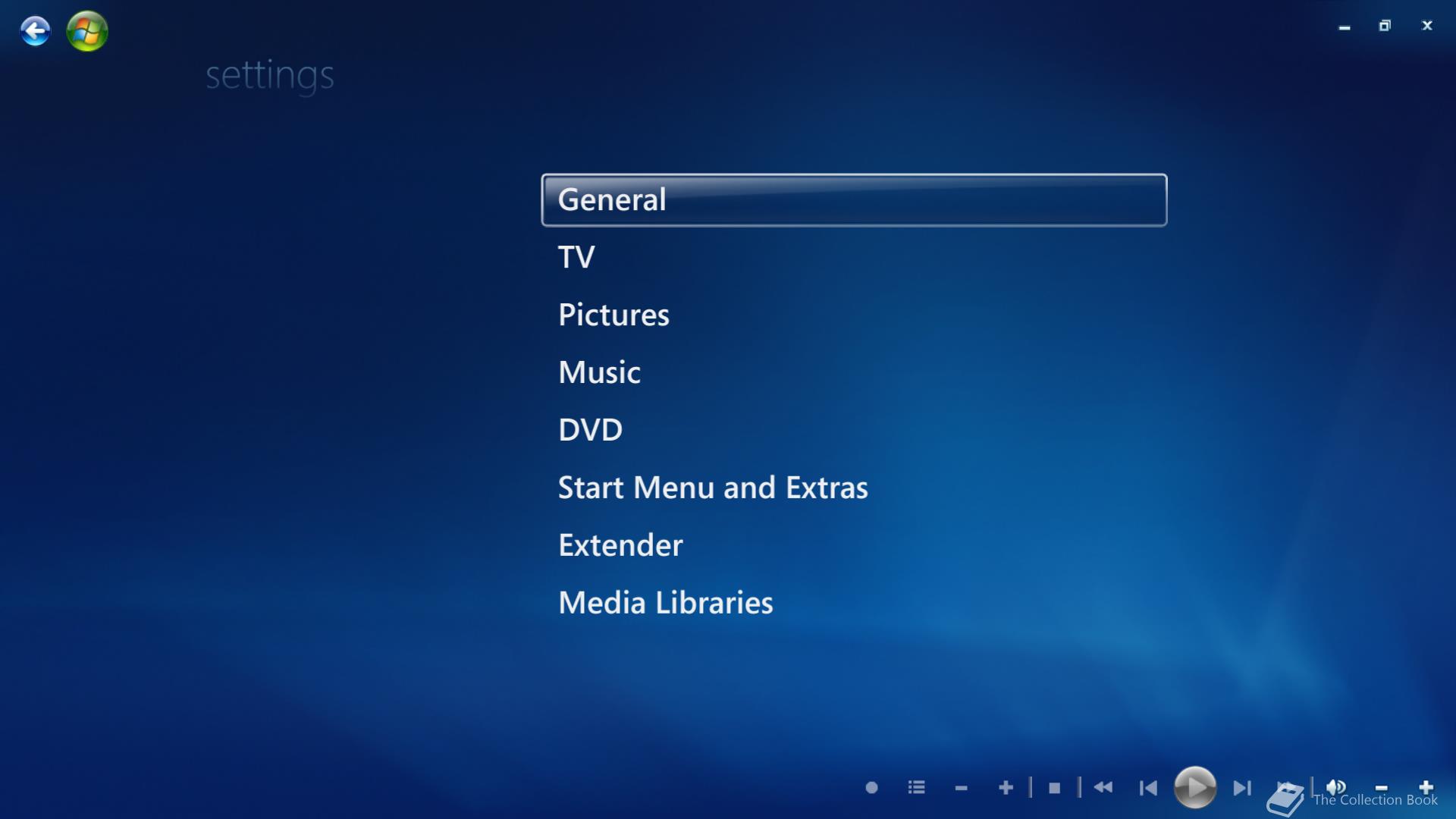This screenshot has width=1456, height=819.
Task: Rewind using the double-arrow button
Action: click(1103, 788)
